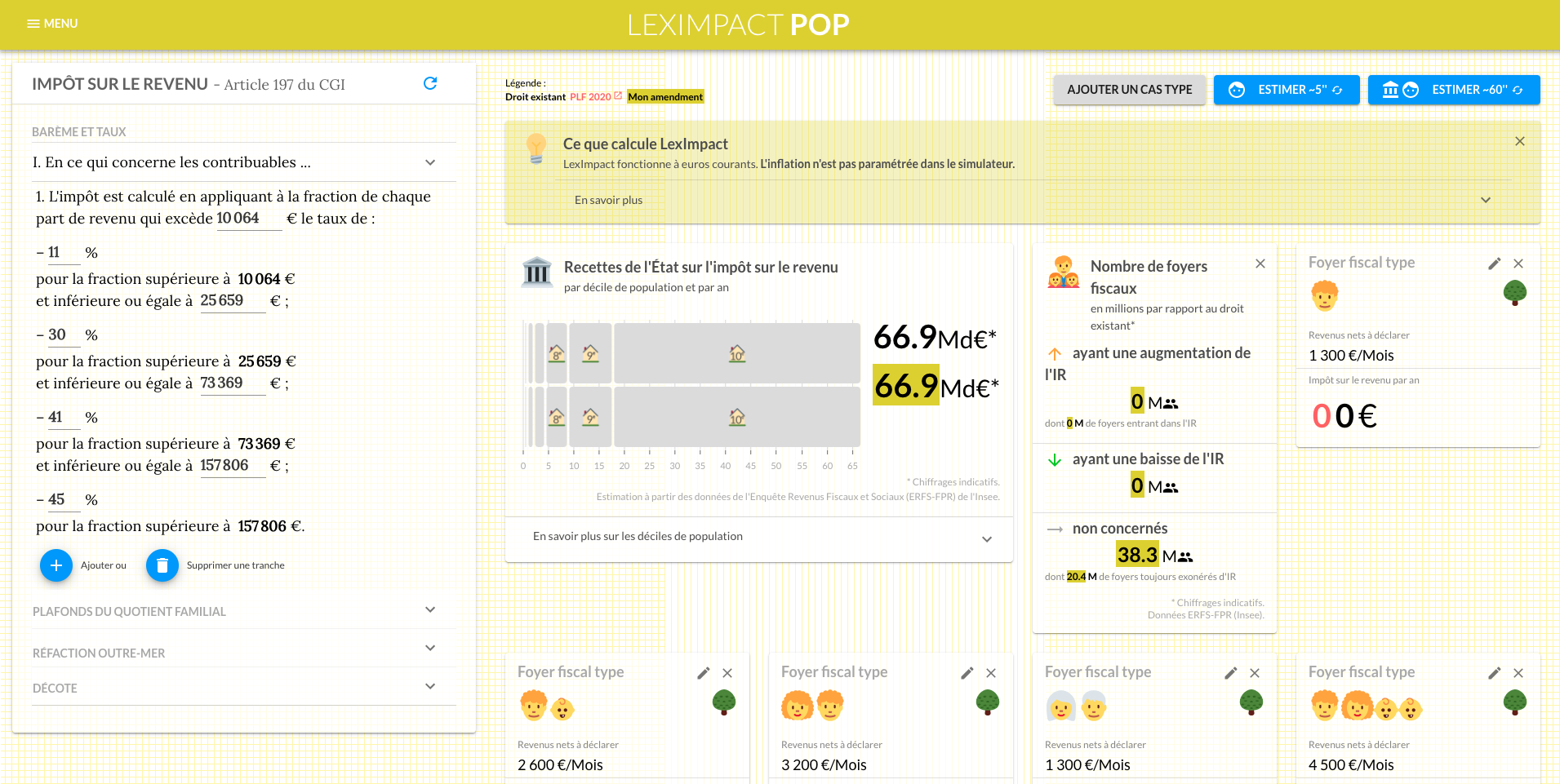This screenshot has width=1560, height=784.
Task: Click the tree icon on the single-person foyer card
Action: [1515, 293]
